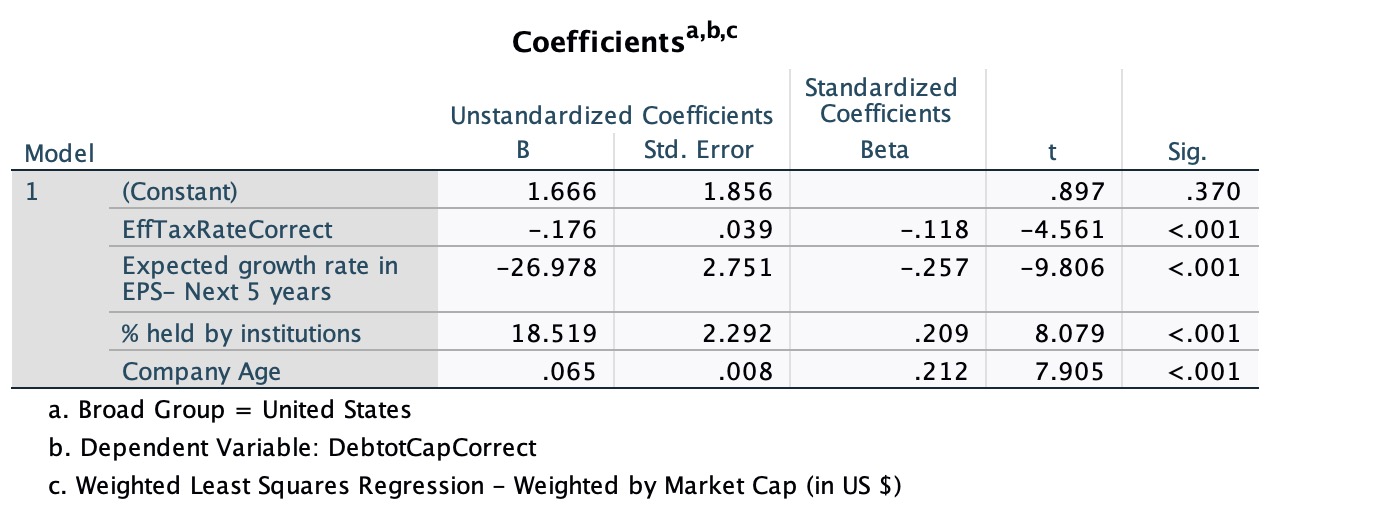Image resolution: width=1374 pixels, height=522 pixels.
Task: Click the Company Age row label
Action: click(x=201, y=372)
